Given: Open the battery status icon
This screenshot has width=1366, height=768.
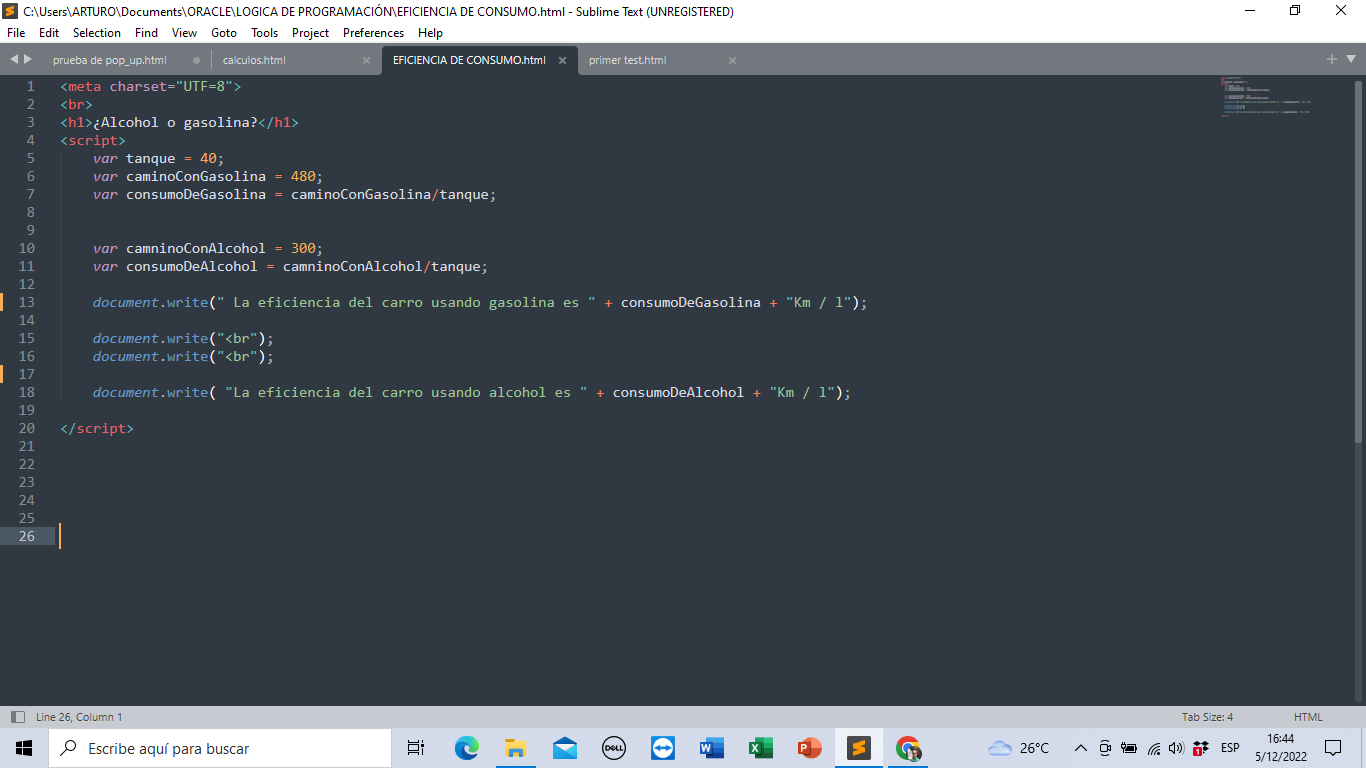Looking at the screenshot, I should 1129,748.
